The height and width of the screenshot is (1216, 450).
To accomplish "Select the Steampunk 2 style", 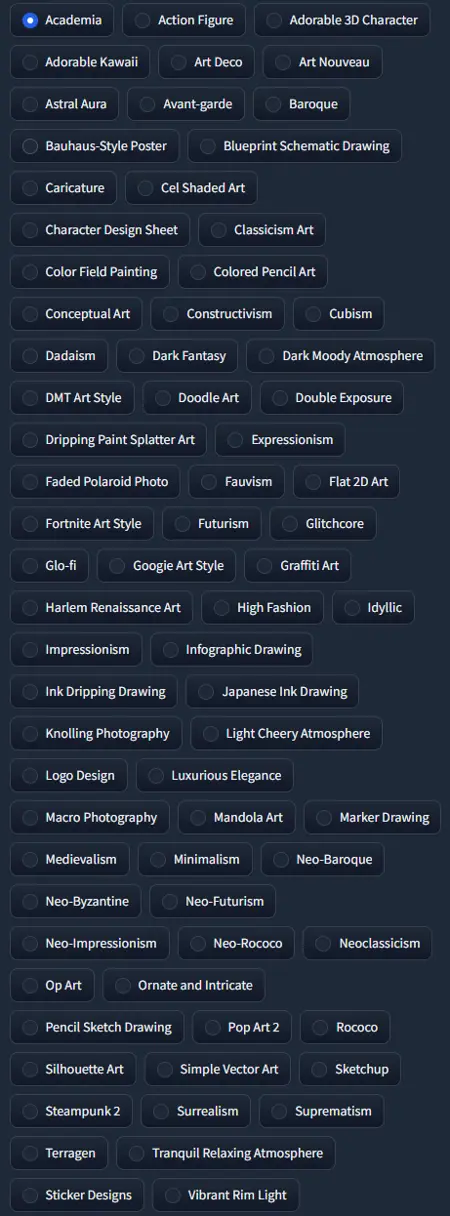I will [x=72, y=1112].
